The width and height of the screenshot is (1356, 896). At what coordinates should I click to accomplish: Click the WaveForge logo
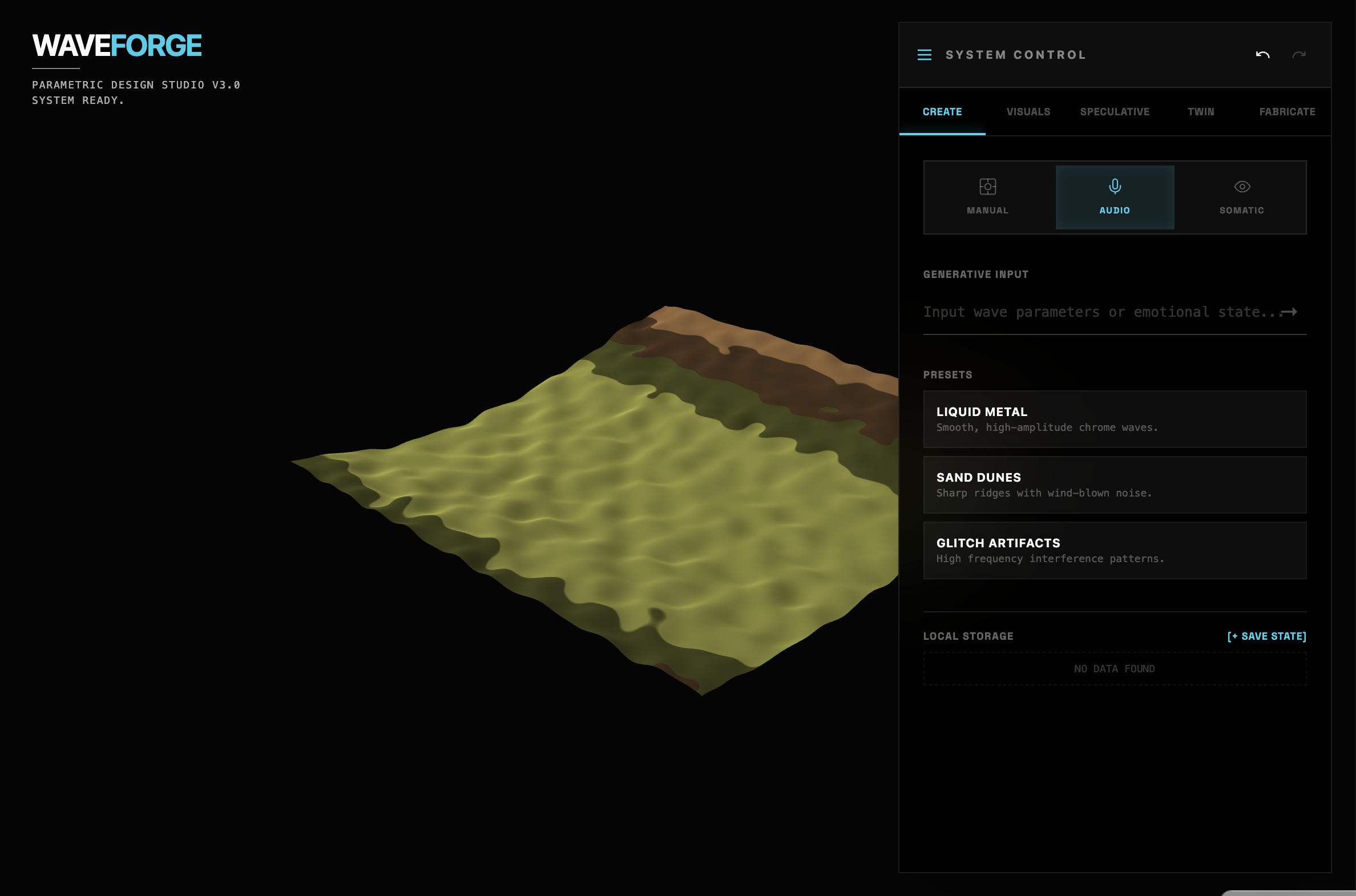117,46
